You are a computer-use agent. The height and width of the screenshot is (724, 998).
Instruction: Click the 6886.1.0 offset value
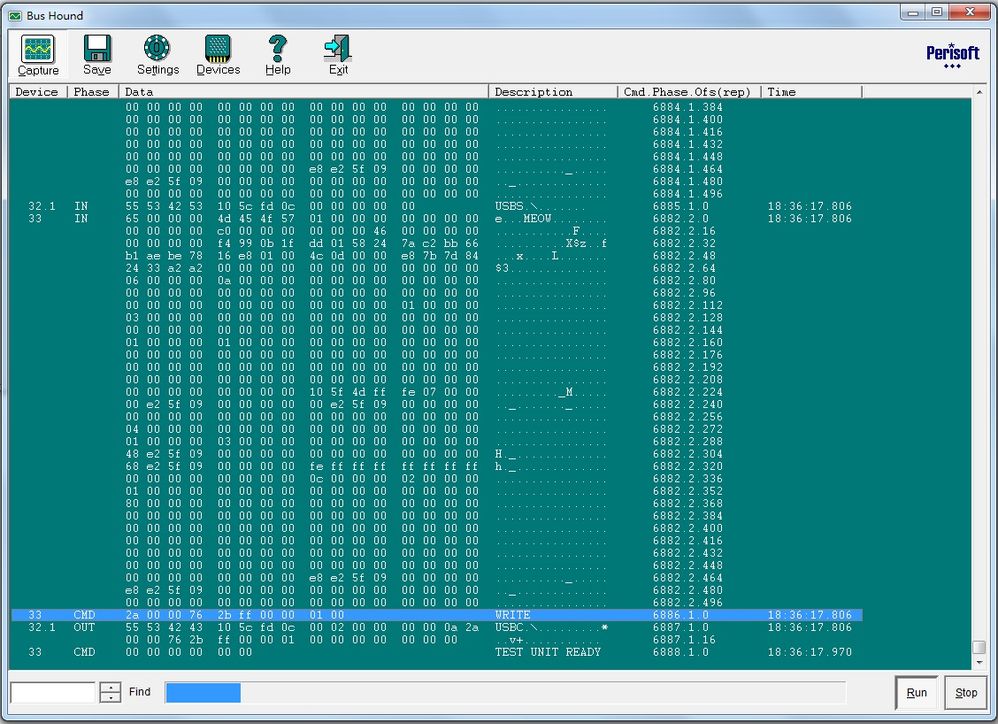coord(680,615)
